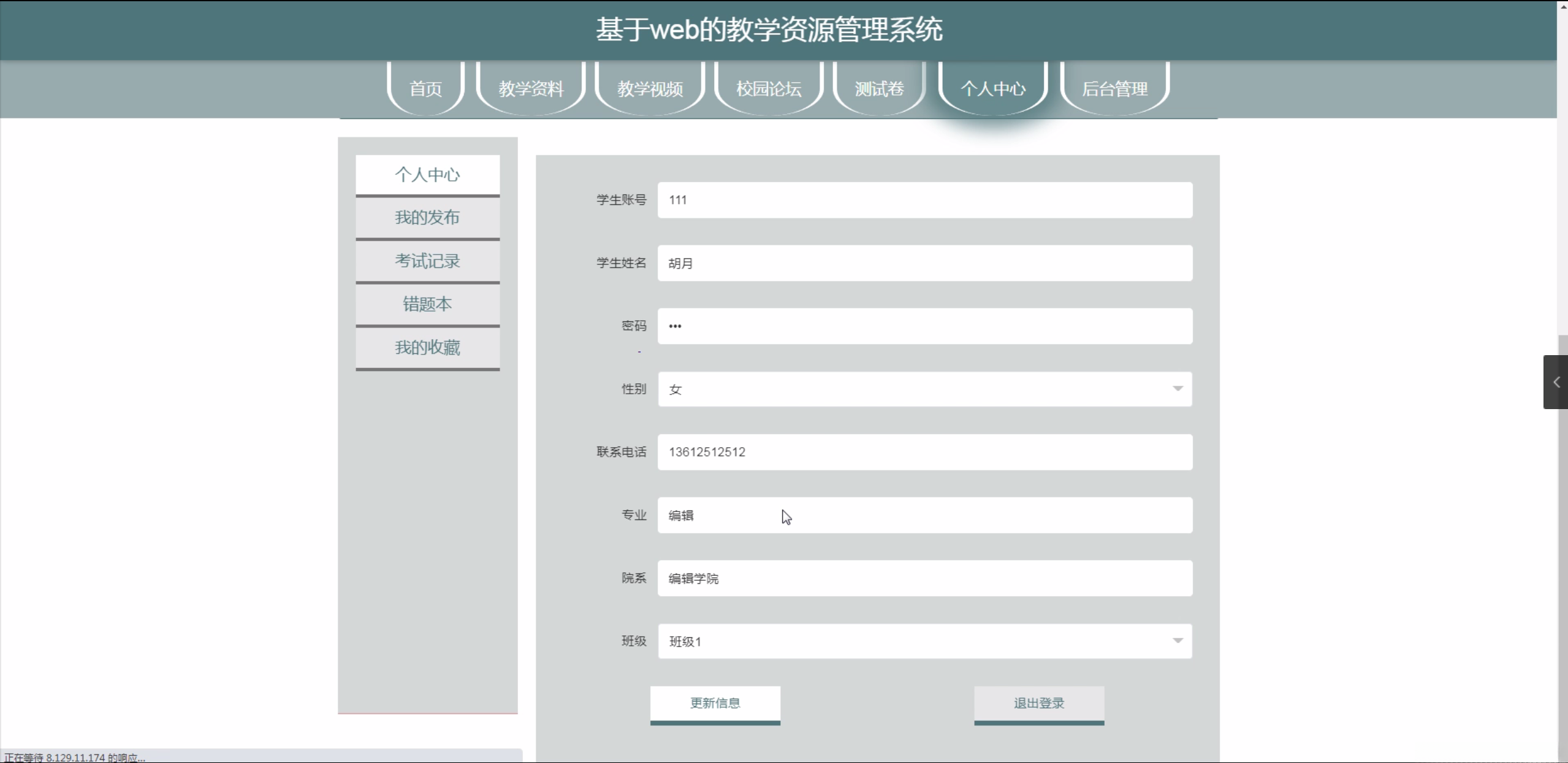Click the 学生姓名 input field
The image size is (1568, 763).
tap(924, 263)
